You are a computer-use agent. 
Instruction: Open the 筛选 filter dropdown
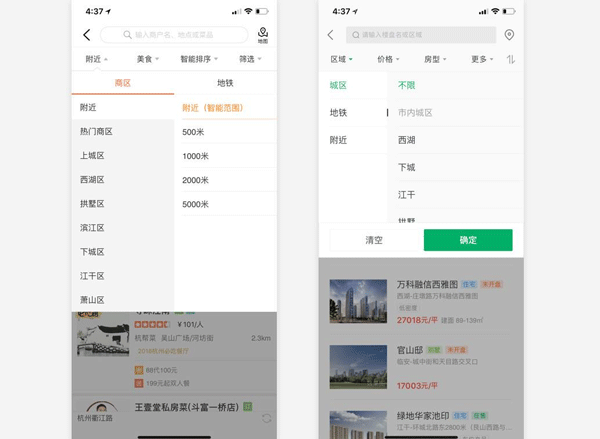tap(250, 59)
